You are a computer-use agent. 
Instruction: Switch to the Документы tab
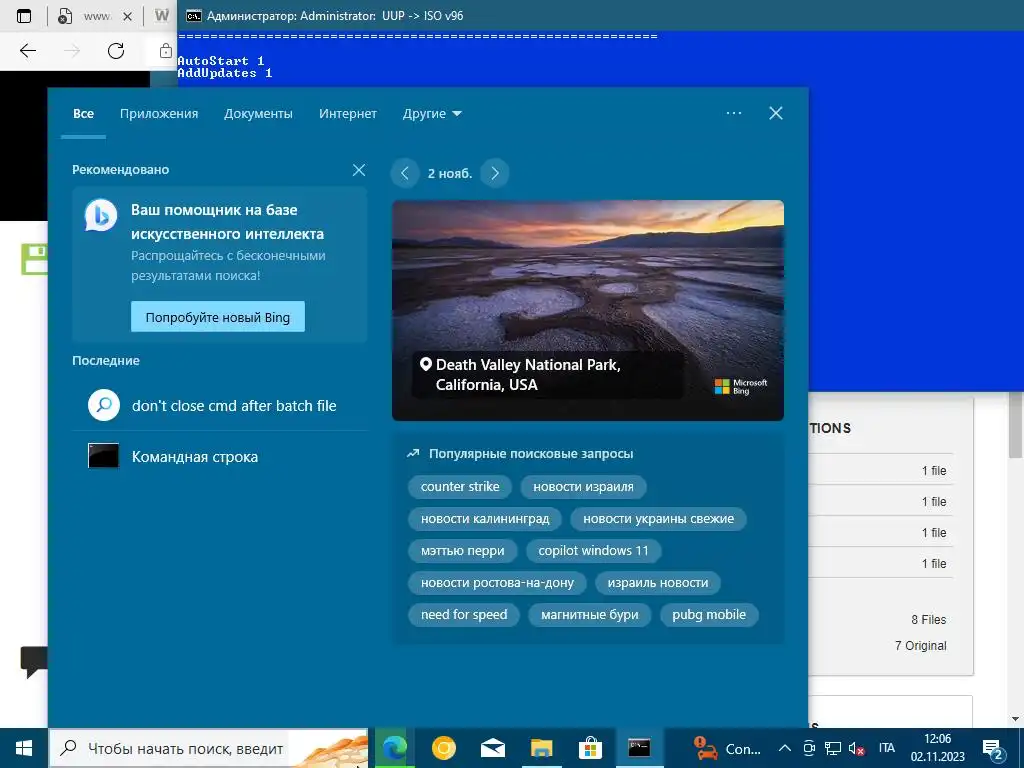coord(258,114)
